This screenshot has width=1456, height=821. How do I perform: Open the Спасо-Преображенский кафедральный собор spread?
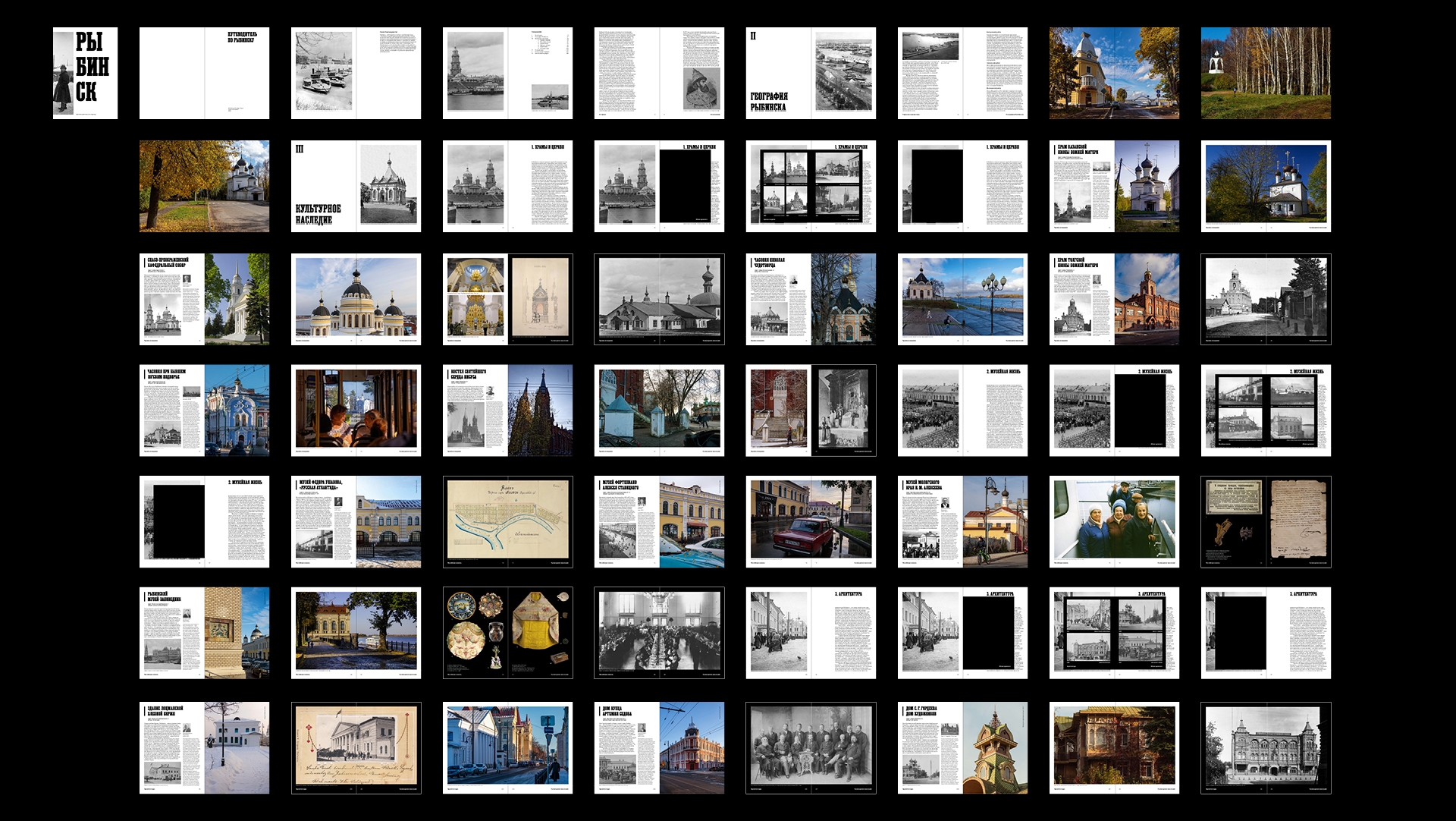point(204,299)
